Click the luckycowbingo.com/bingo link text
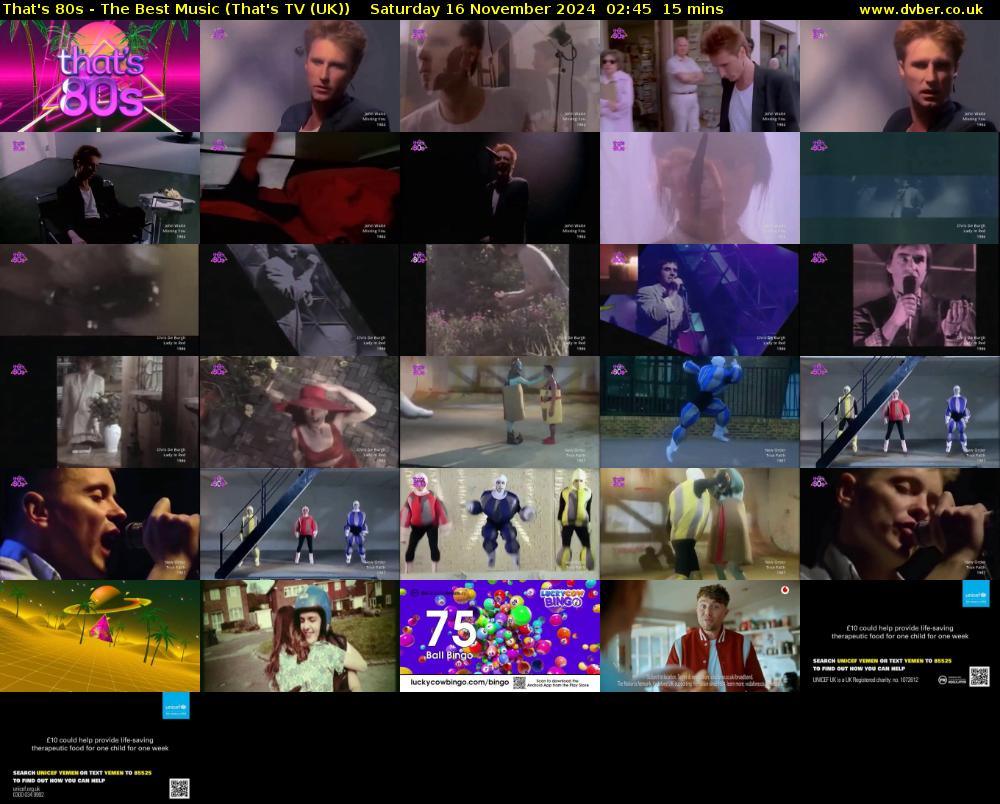The height and width of the screenshot is (804, 1000). click(459, 682)
